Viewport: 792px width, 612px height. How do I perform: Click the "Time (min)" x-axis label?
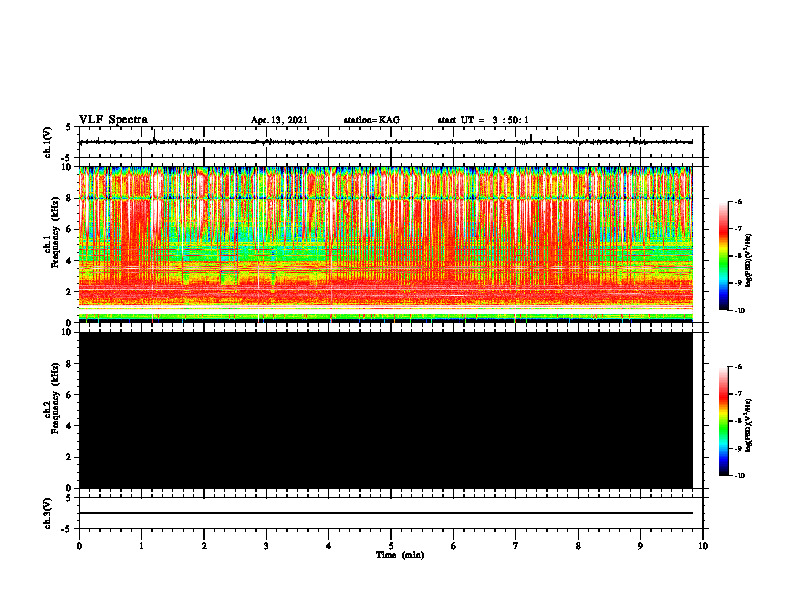coord(400,555)
